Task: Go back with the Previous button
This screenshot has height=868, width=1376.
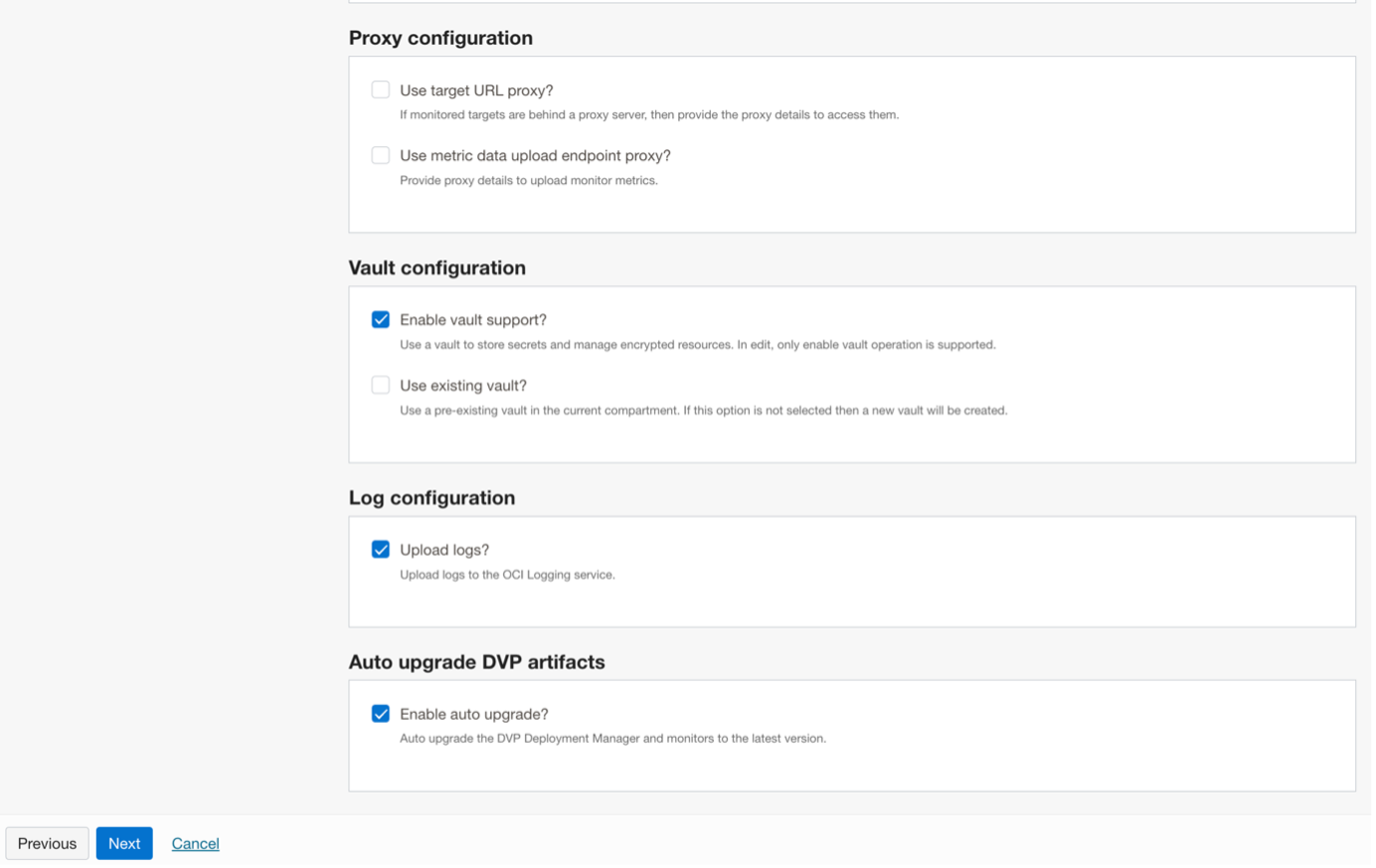Action: click(47, 843)
